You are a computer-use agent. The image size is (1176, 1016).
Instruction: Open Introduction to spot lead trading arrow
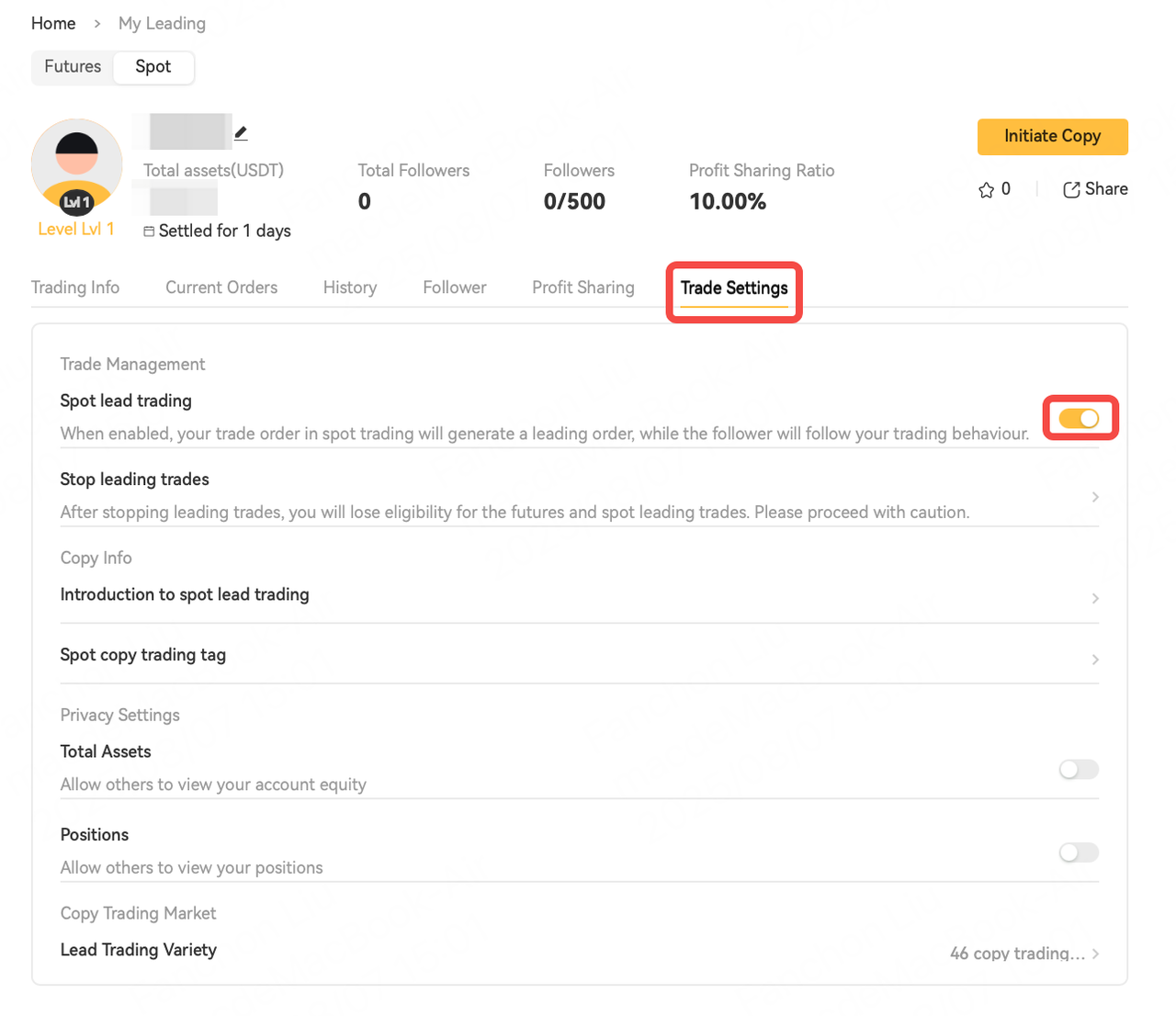click(x=1095, y=598)
